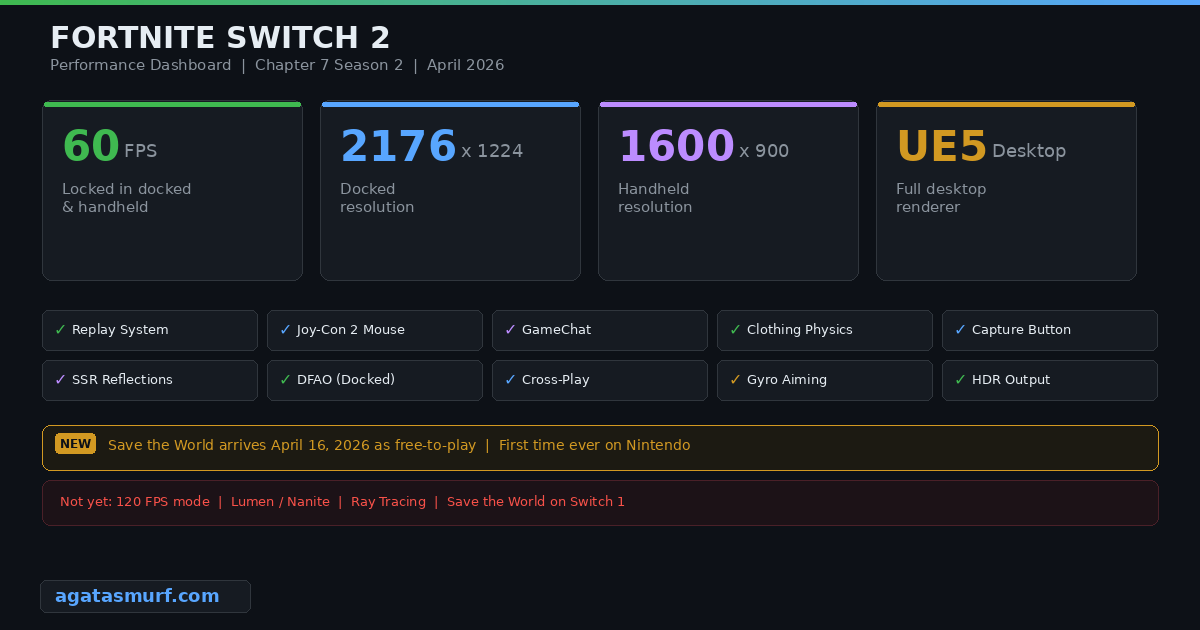Click the NEW badge in the announcement banner
This screenshot has height=630, width=1200.
(75, 444)
